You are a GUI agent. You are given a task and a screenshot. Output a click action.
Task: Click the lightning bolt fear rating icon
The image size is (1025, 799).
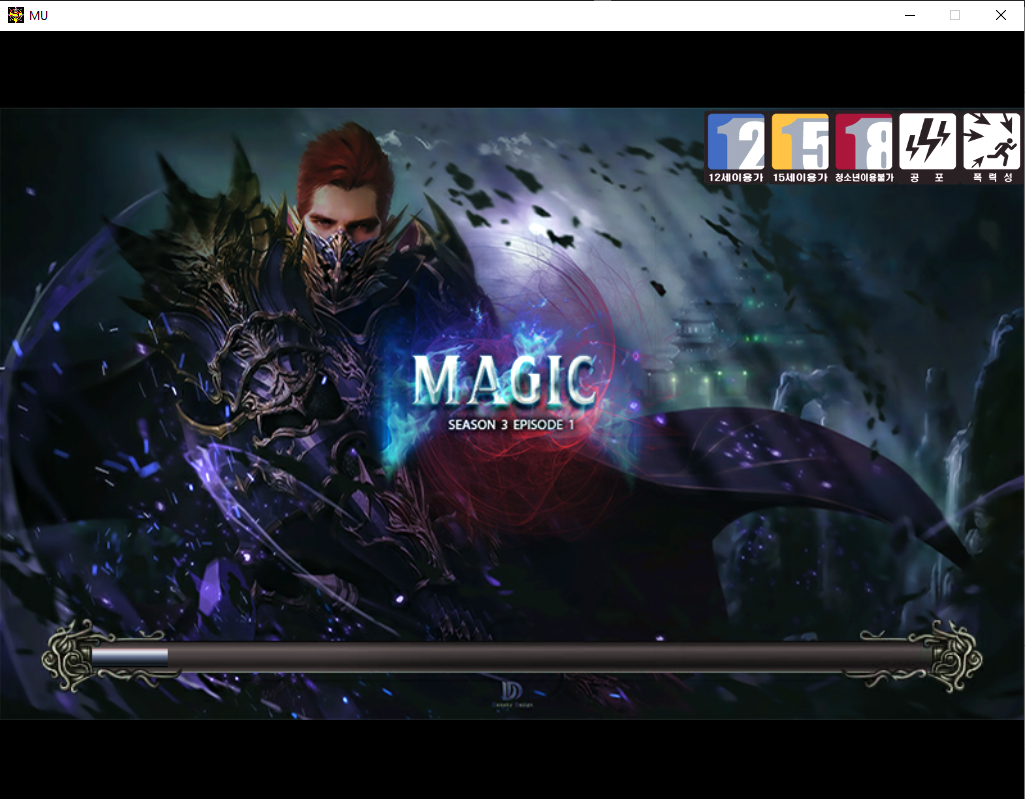(927, 142)
